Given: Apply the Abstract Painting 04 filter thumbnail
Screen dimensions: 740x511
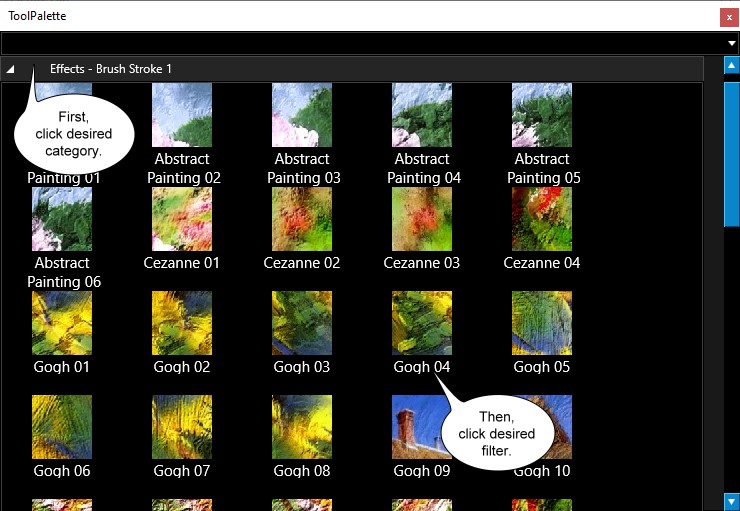Looking at the screenshot, I should (421, 115).
